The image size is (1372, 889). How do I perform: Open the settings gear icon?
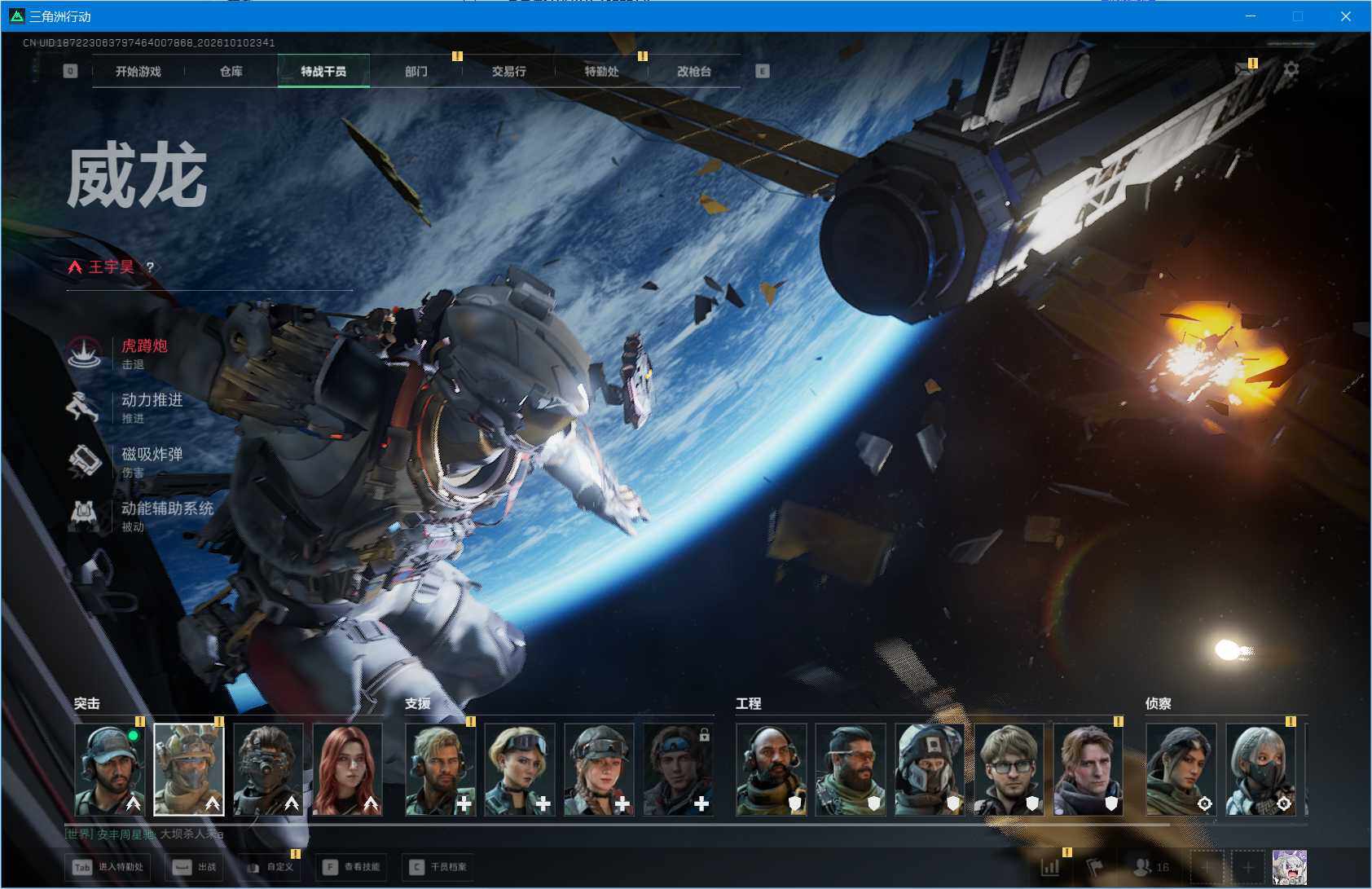click(x=1291, y=70)
